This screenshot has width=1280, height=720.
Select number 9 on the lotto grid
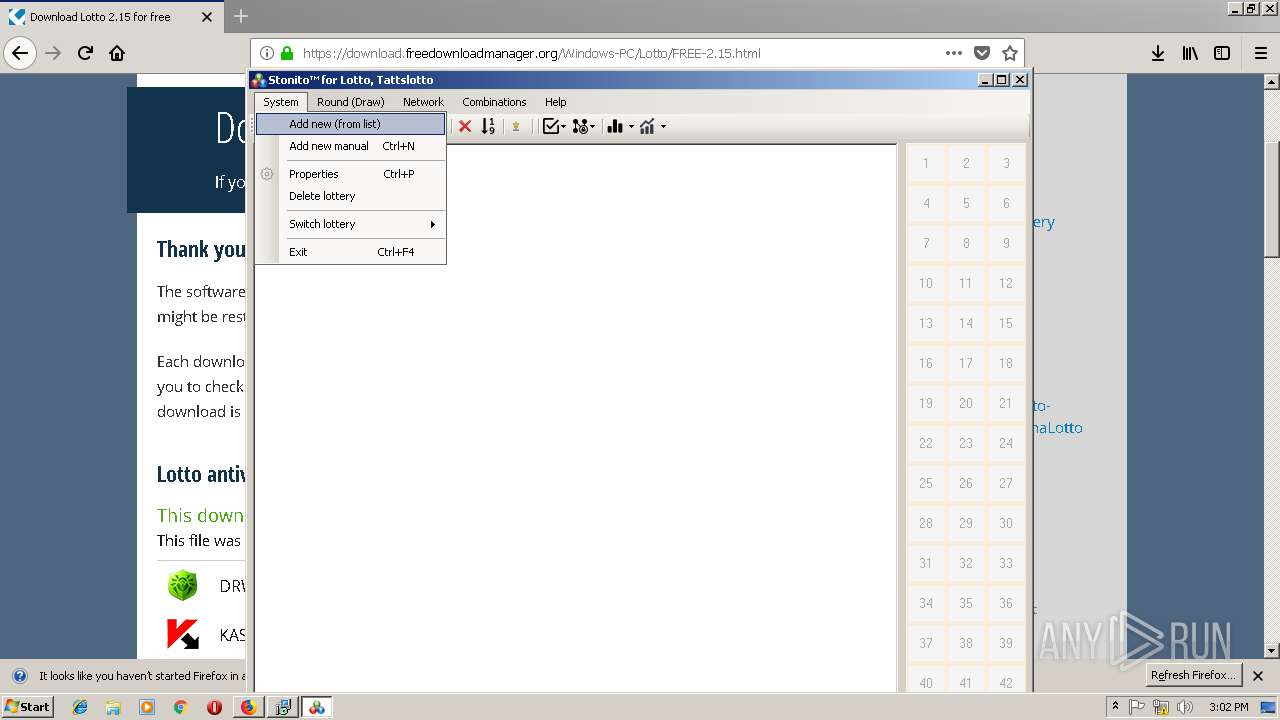(1006, 243)
